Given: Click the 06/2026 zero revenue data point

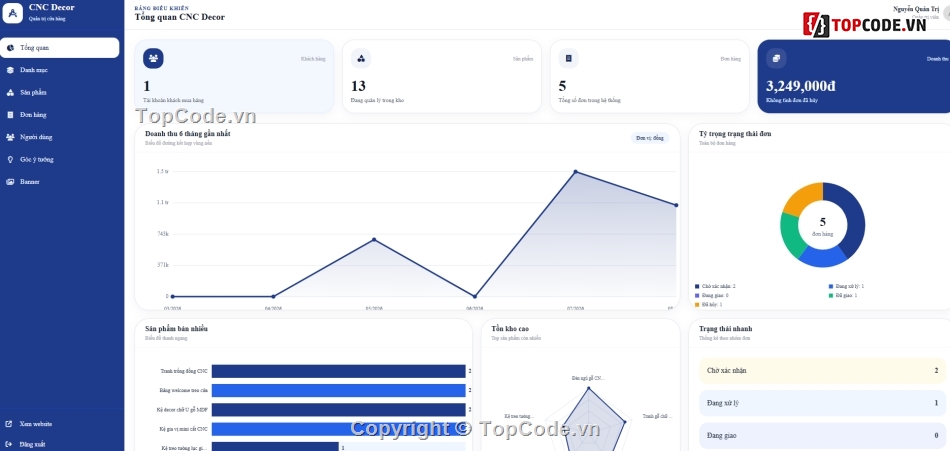Looking at the screenshot, I should (x=475, y=296).
